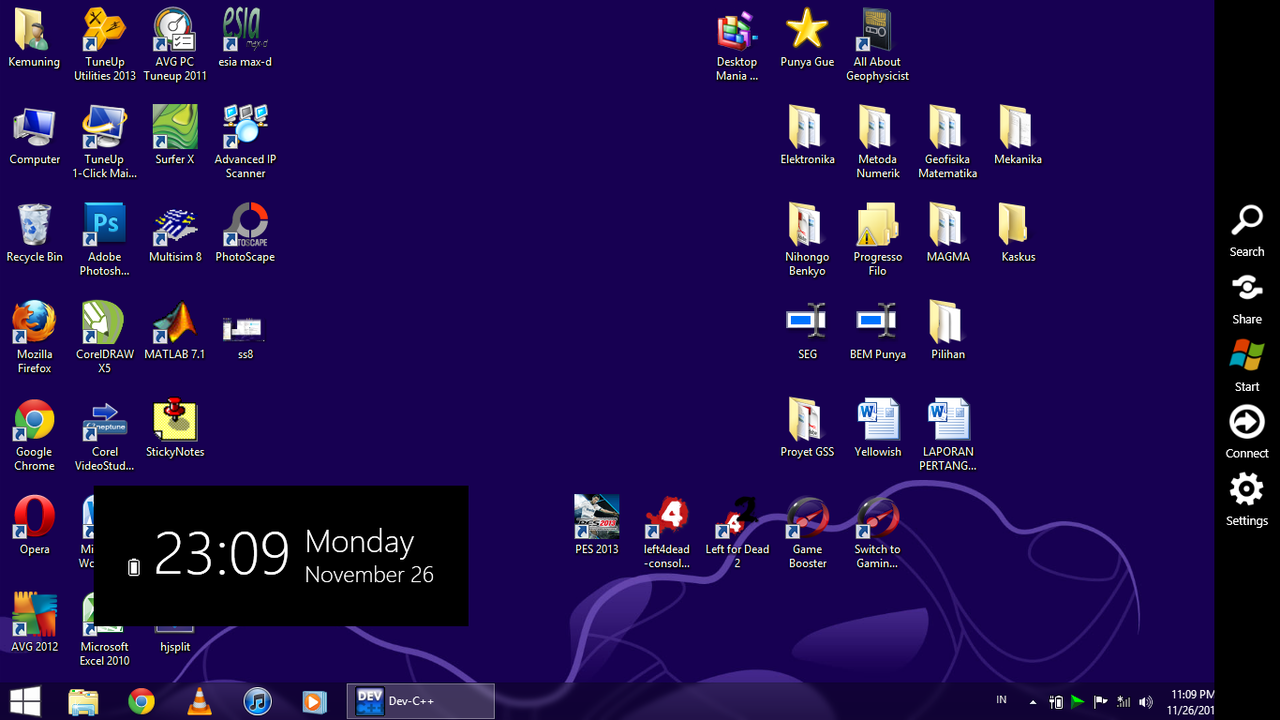This screenshot has width=1280, height=720.
Task: Launch Google Chrome desktop shortcut
Action: click(x=34, y=435)
